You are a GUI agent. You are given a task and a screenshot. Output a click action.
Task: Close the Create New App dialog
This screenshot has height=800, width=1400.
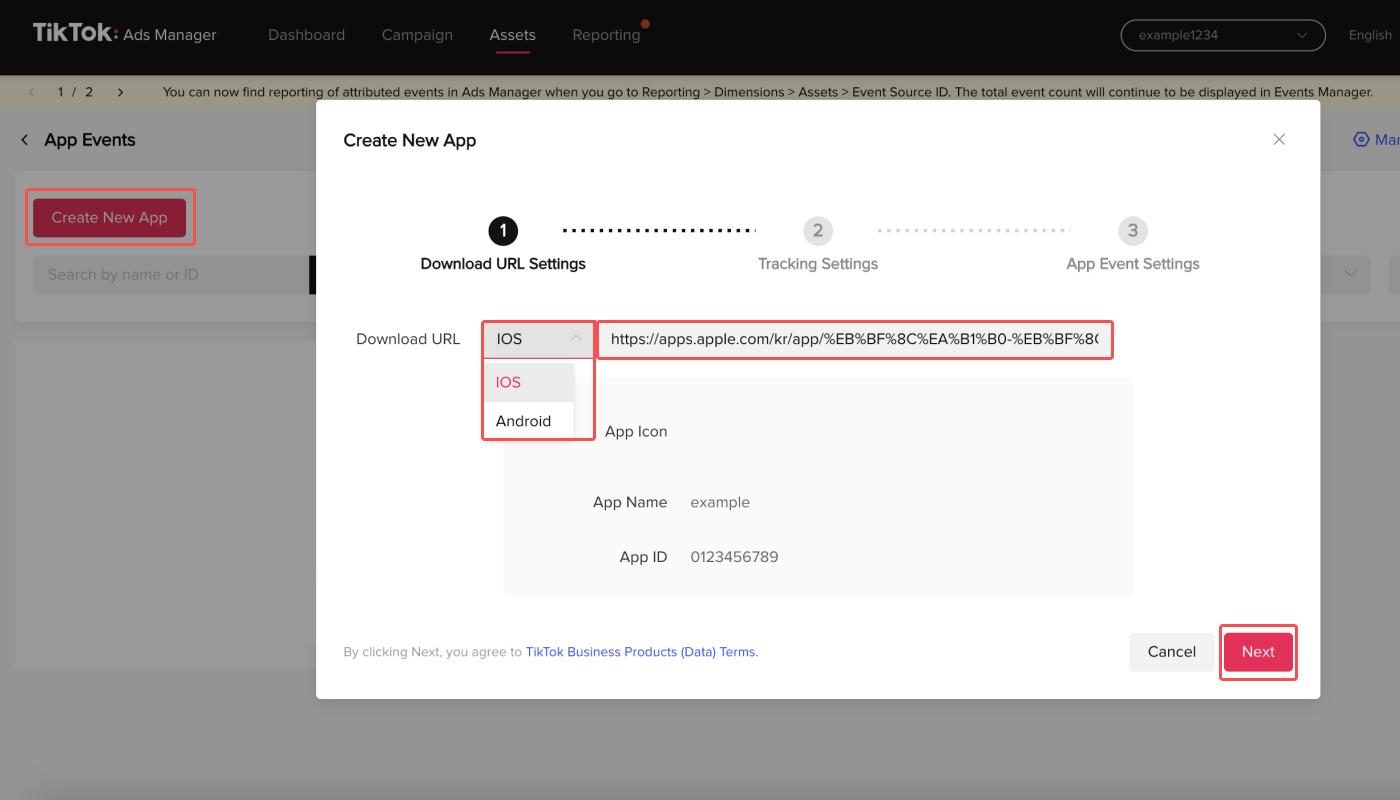pyautogui.click(x=1279, y=140)
